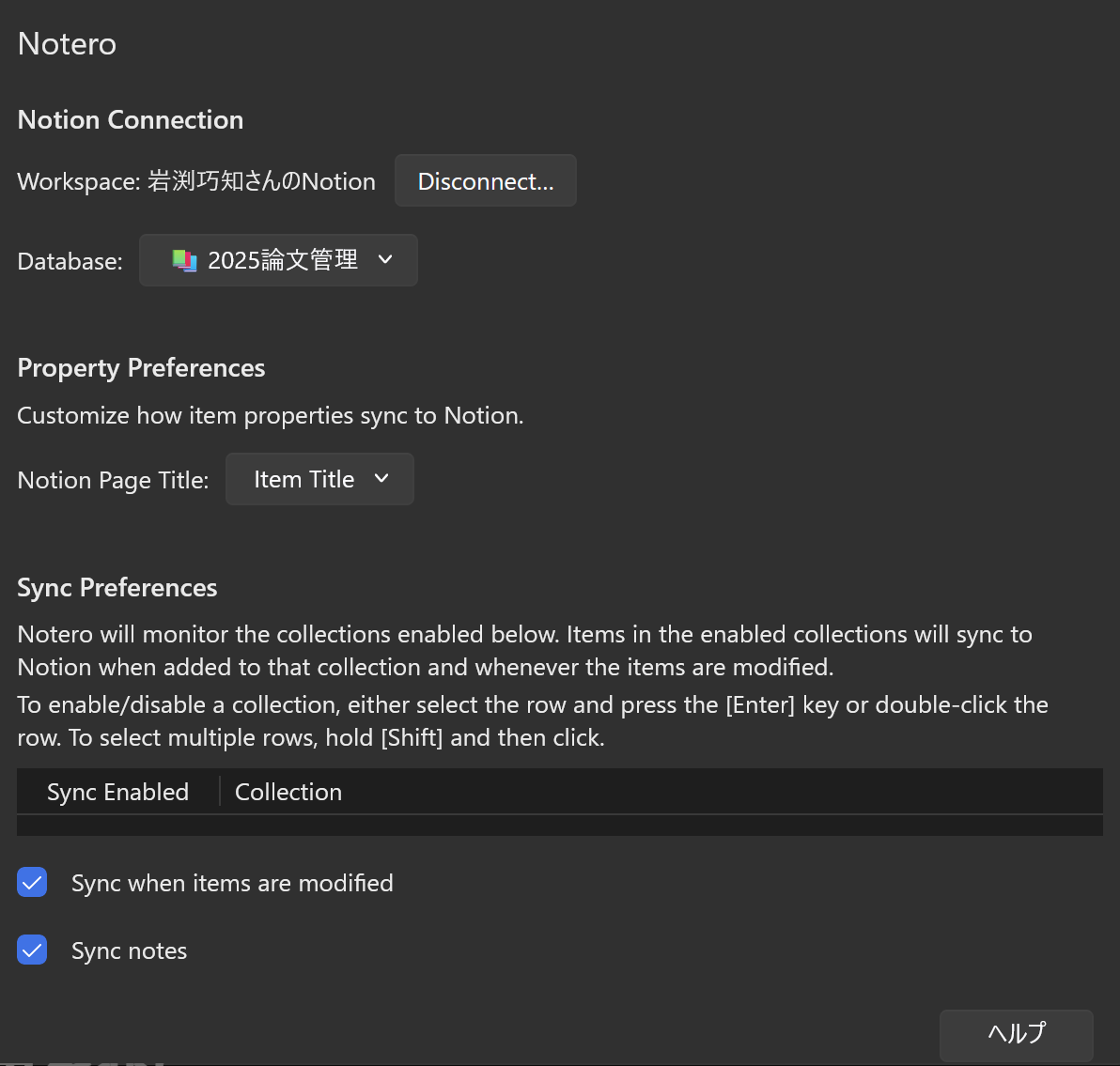Open the 2025論文管理 database dropdown
1120x1066 pixels.
278,260
